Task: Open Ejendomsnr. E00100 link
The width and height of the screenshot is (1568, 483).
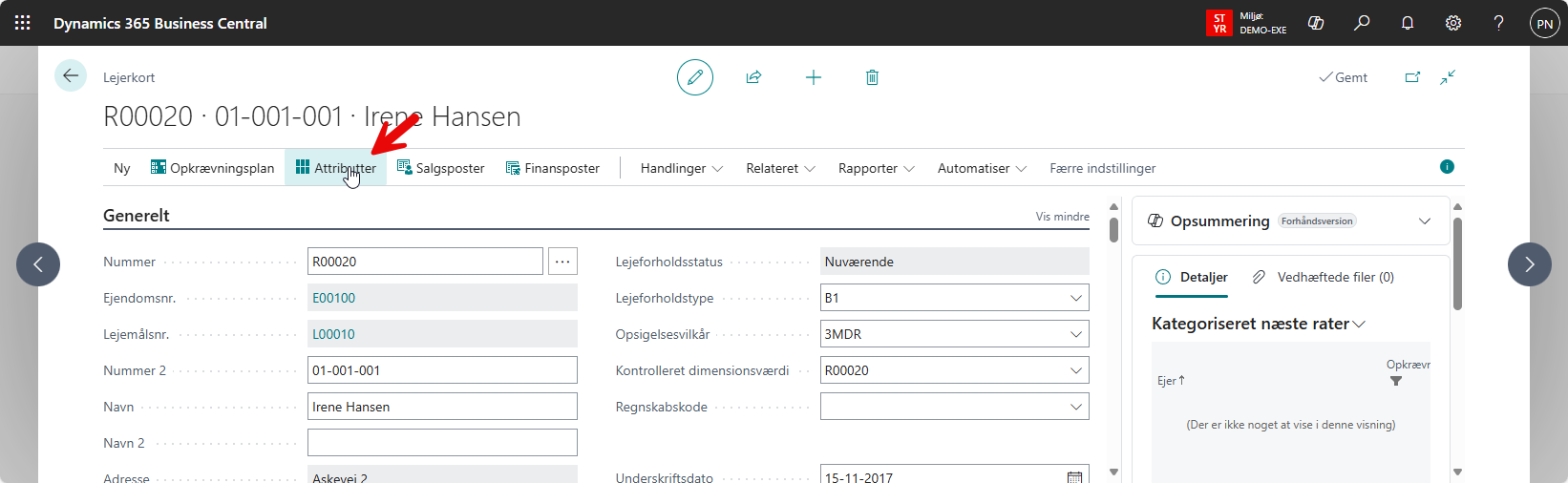Action: point(334,298)
